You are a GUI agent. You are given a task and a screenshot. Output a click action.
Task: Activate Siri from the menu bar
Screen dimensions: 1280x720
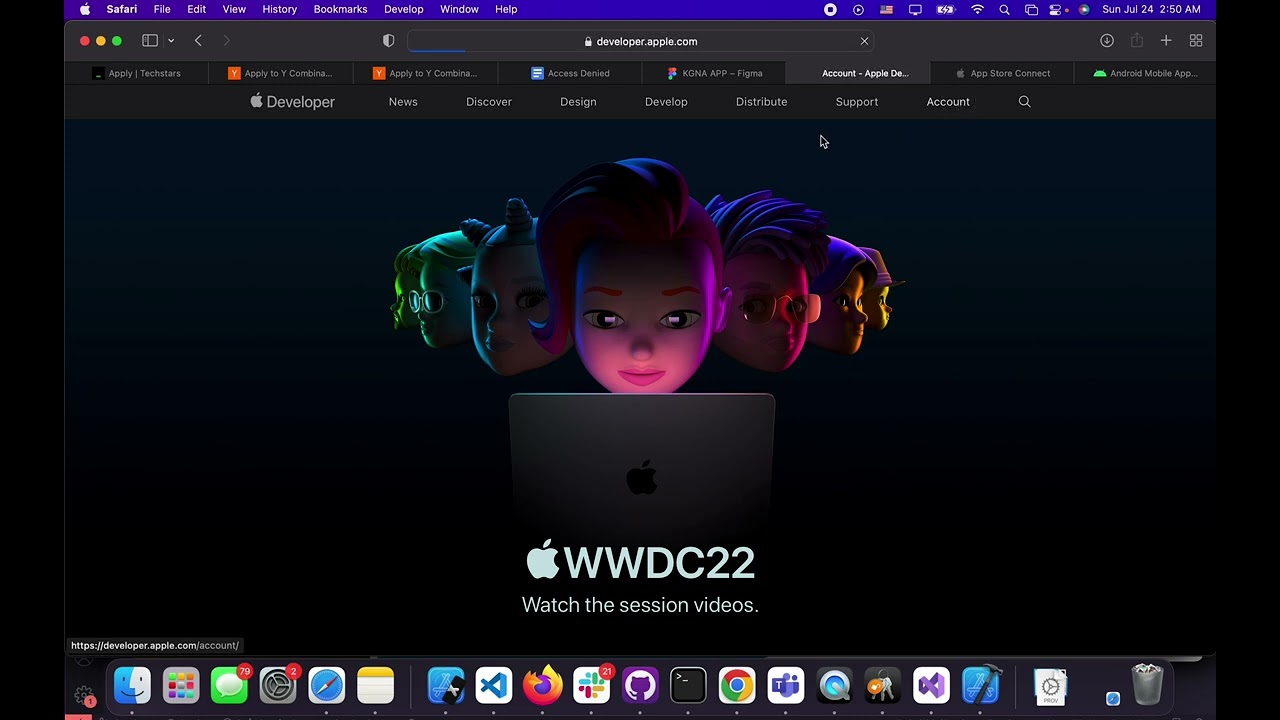click(x=1084, y=9)
